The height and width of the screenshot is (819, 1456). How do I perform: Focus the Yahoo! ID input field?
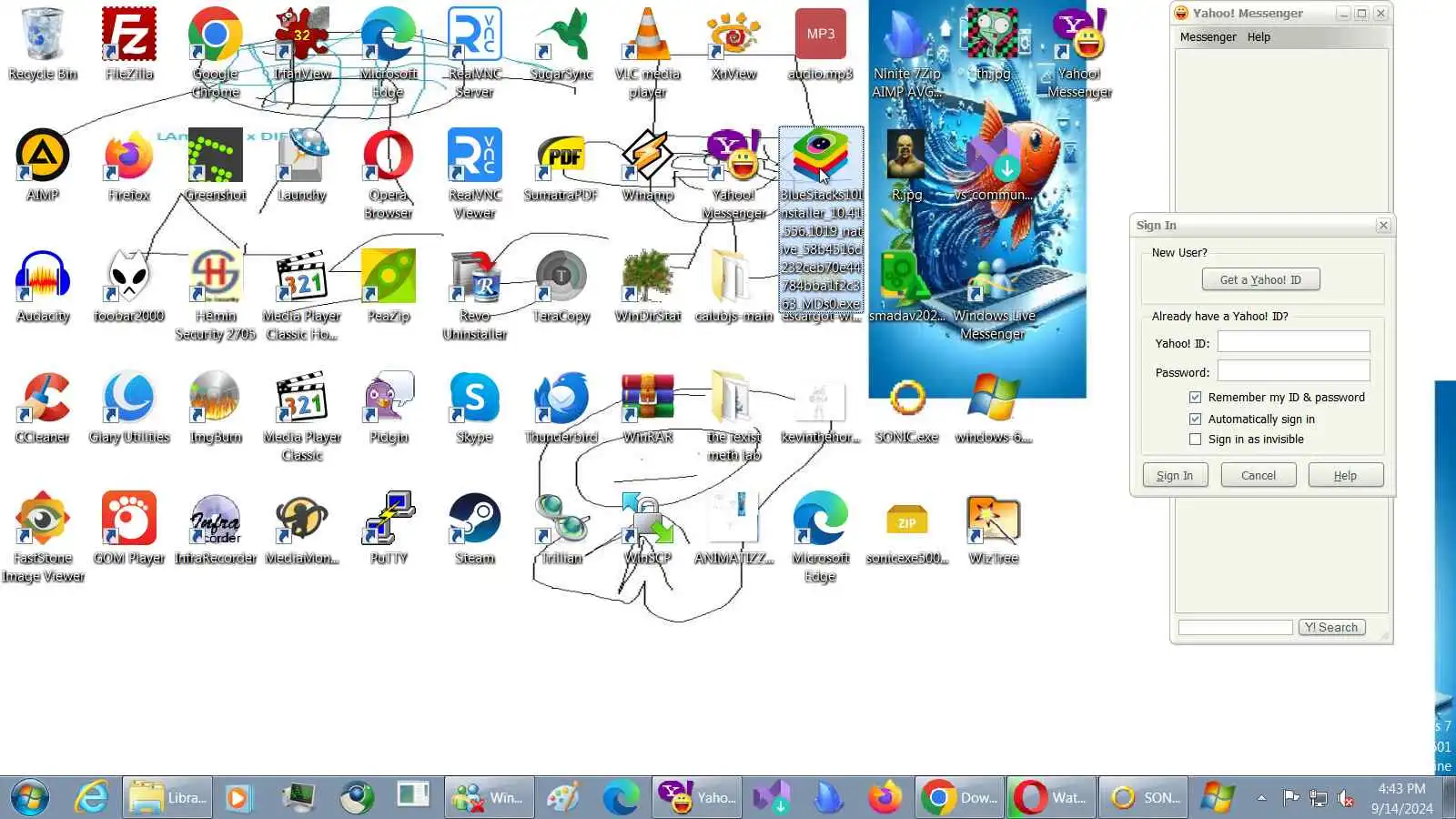click(x=1293, y=342)
